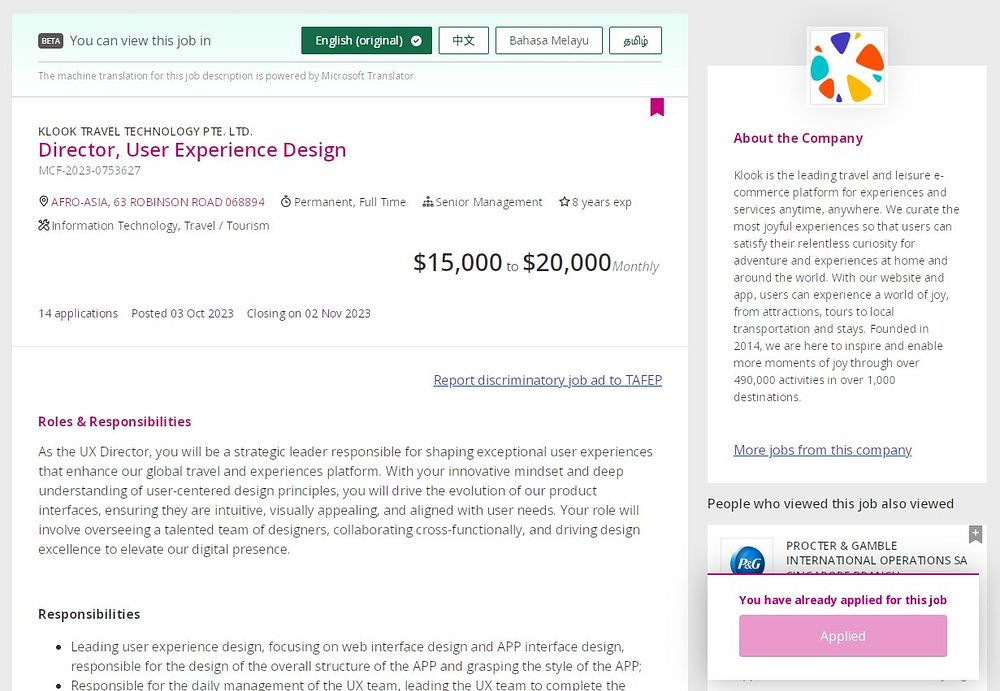The height and width of the screenshot is (691, 1000).
Task: Save the Procter & Gamble job with bookmark plus
Action: [976, 534]
